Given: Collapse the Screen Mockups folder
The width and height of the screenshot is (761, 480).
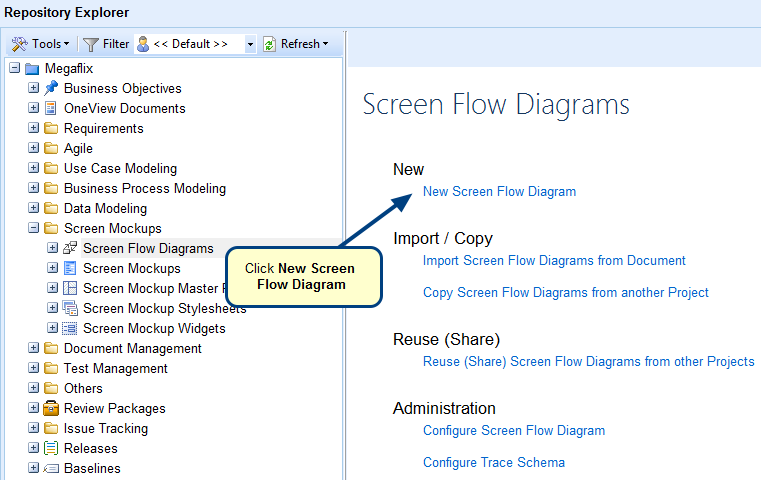Looking at the screenshot, I should (x=33, y=228).
